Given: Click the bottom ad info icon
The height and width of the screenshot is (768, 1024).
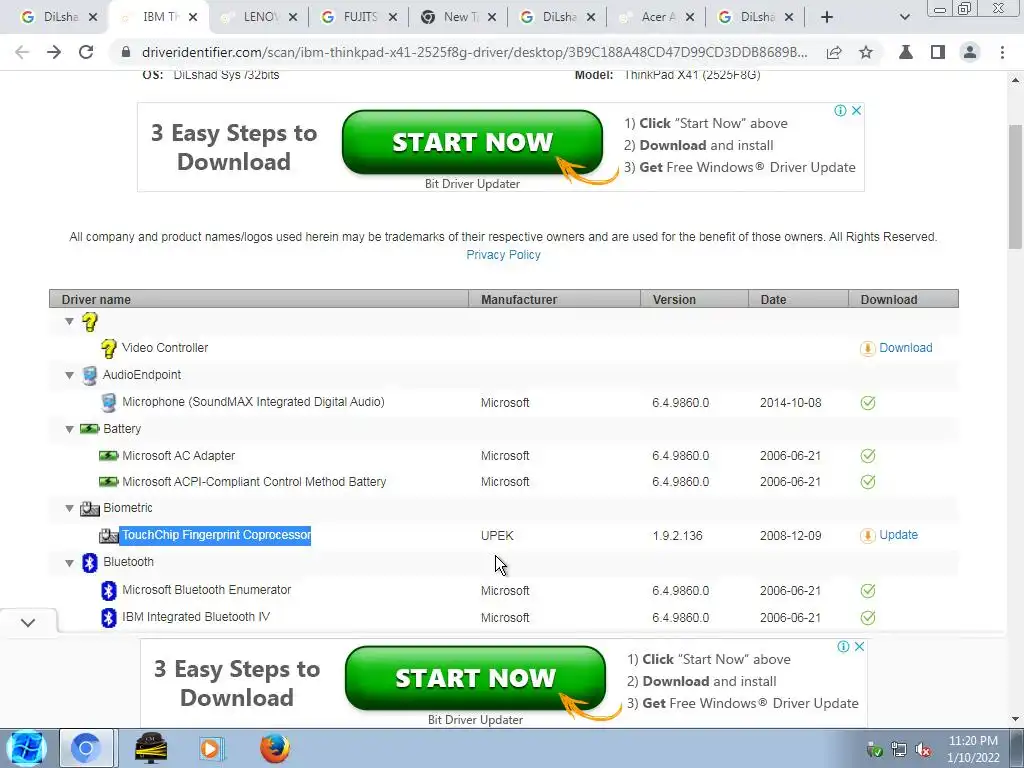Looking at the screenshot, I should click(x=844, y=647).
